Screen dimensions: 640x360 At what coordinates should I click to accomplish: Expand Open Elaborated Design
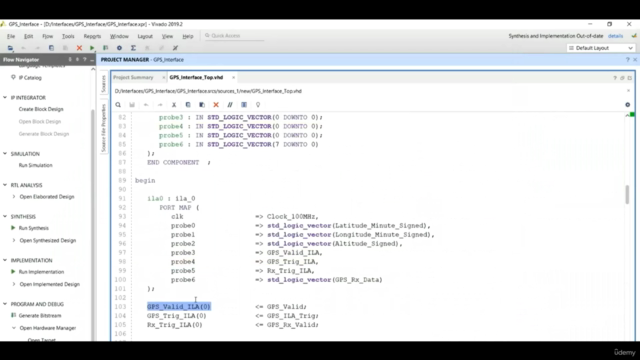(14, 197)
